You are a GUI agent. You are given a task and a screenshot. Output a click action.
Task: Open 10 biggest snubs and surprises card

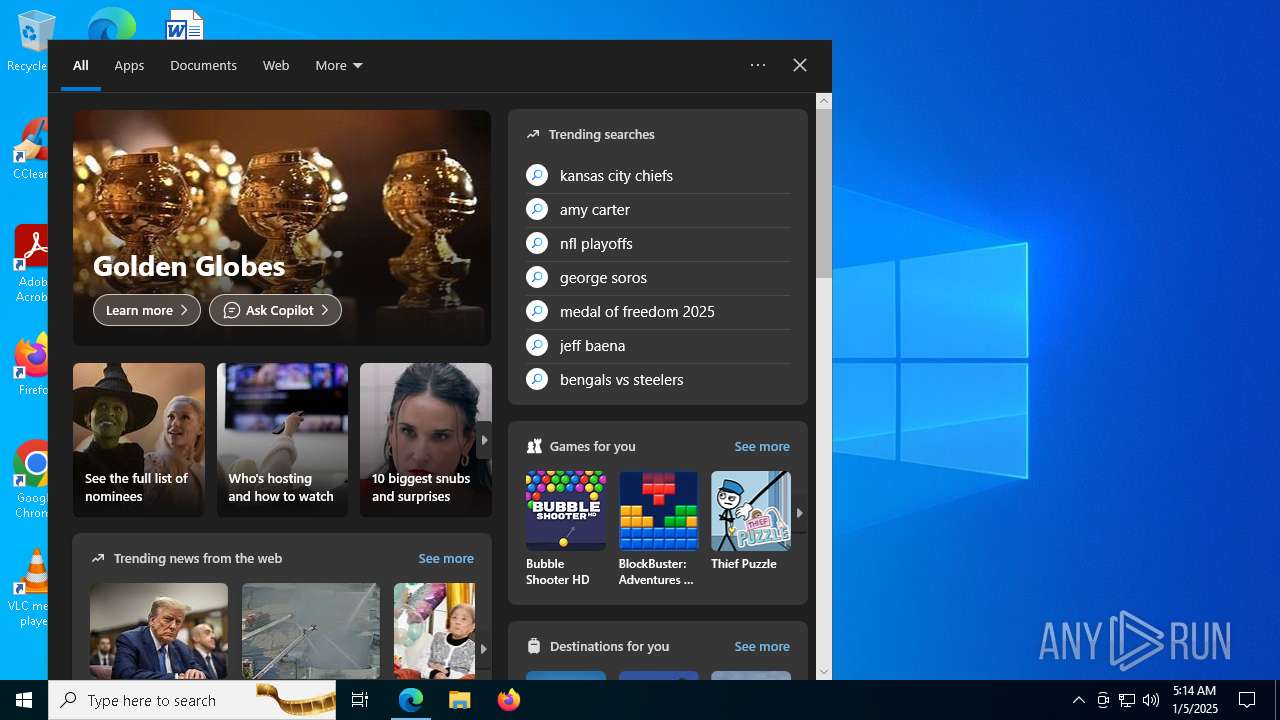(x=426, y=440)
